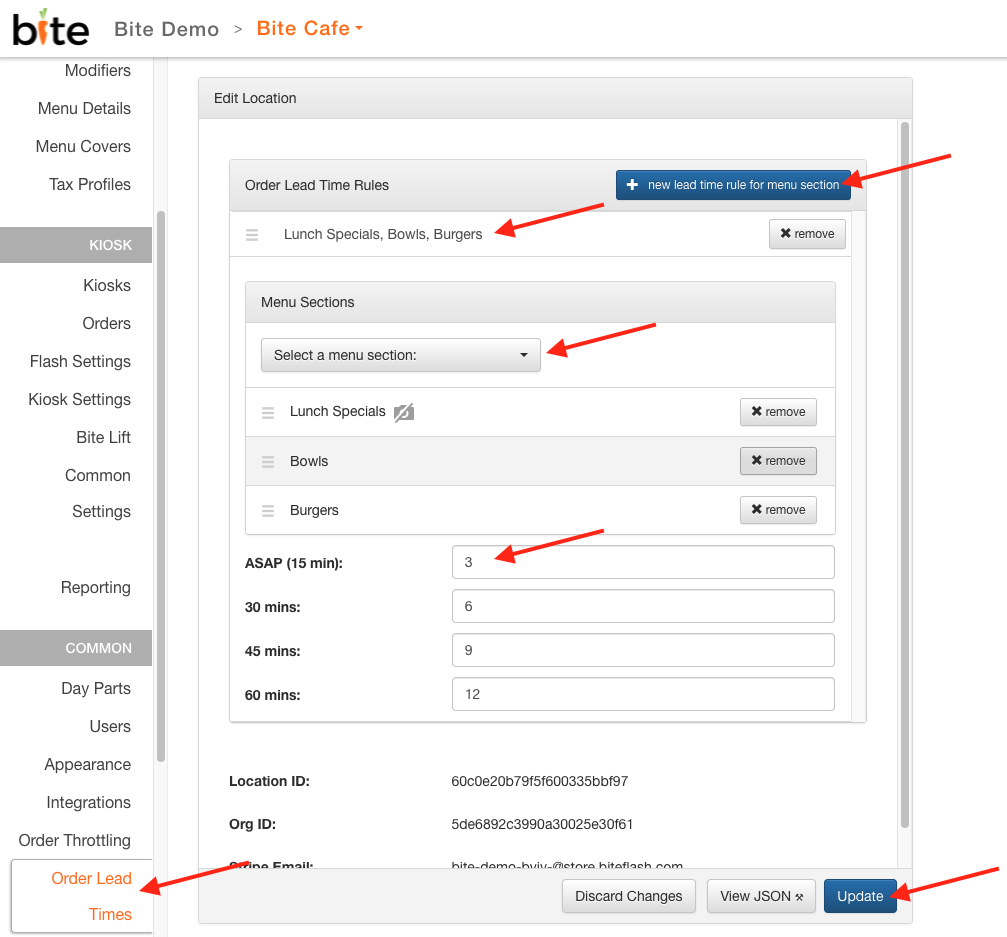Click the Edit Location panel scrollbar
This screenshot has height=937, width=1007.
(x=905, y=475)
